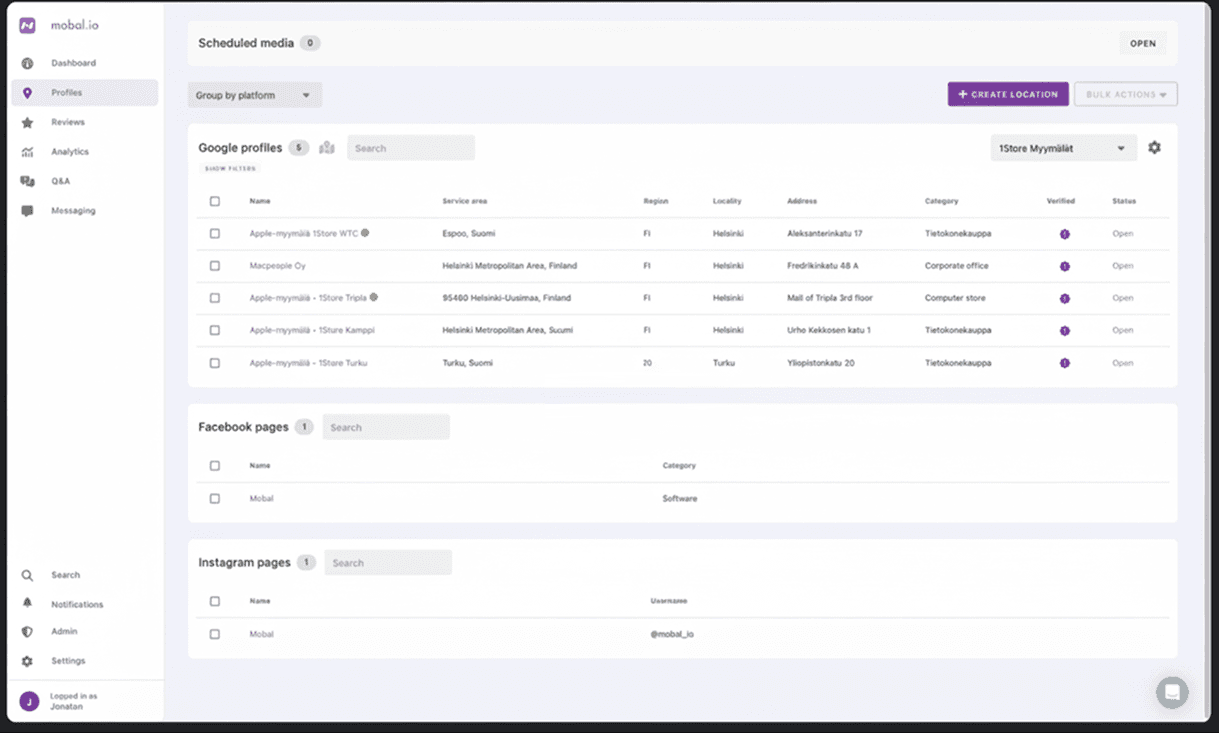Click the Software category cell
The width and height of the screenshot is (1219, 733).
pos(680,498)
